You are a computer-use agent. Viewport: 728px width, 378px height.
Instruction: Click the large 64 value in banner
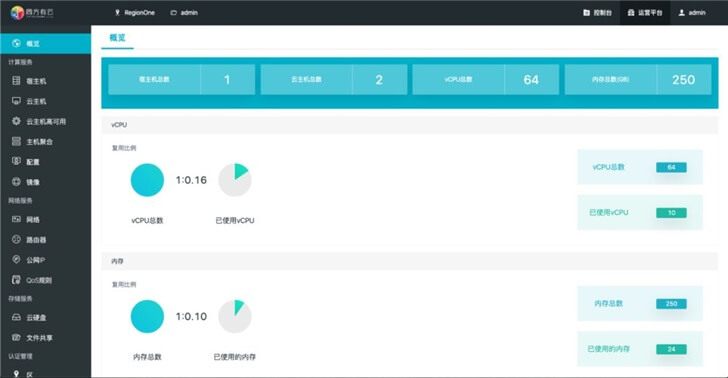coord(531,80)
